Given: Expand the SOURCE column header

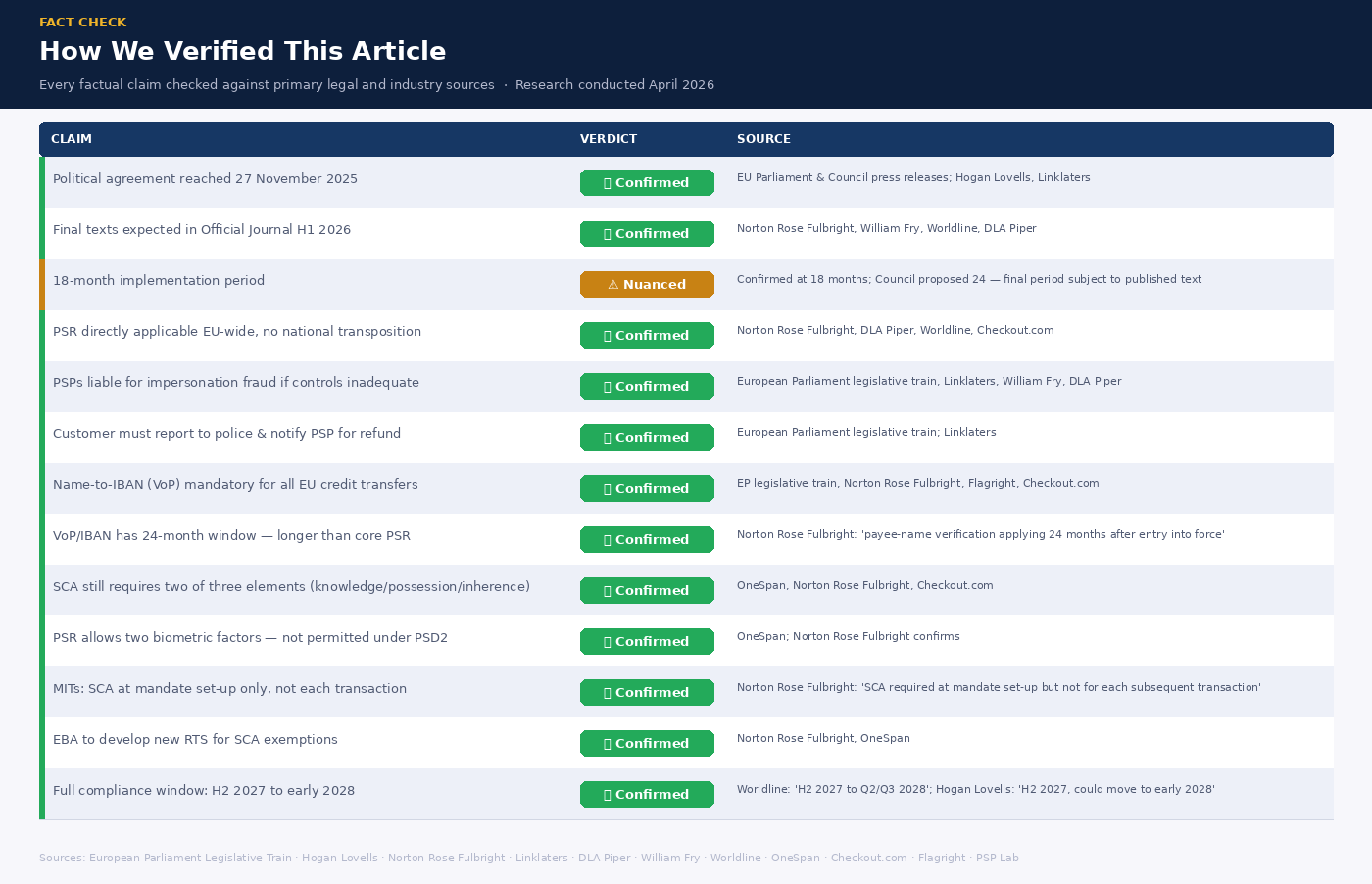Looking at the screenshot, I should 763,139.
